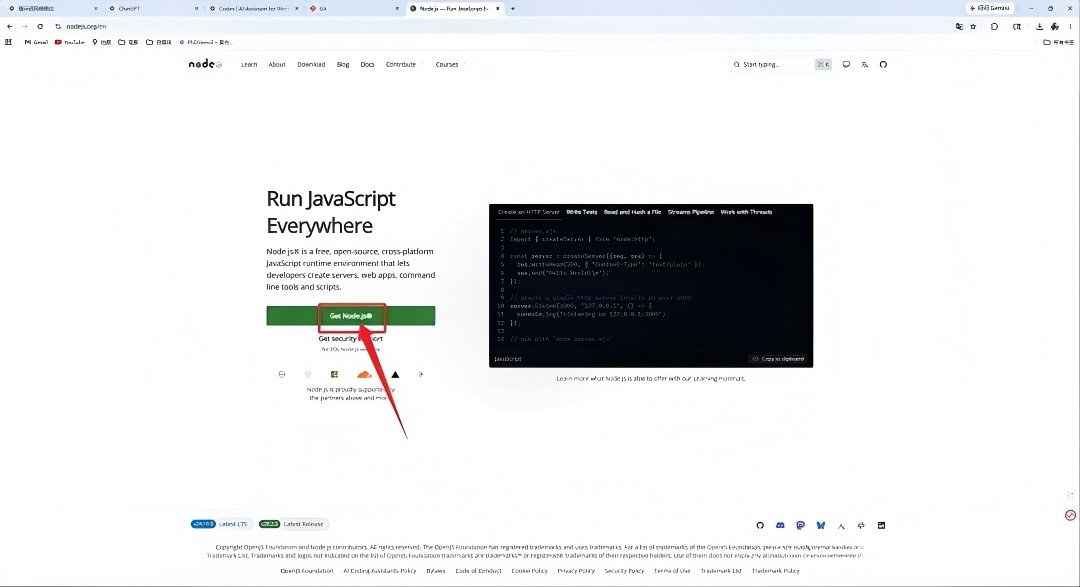Click the Bluesky butterfly icon in the footer
Viewport: 1080px width, 587px height.
820,525
